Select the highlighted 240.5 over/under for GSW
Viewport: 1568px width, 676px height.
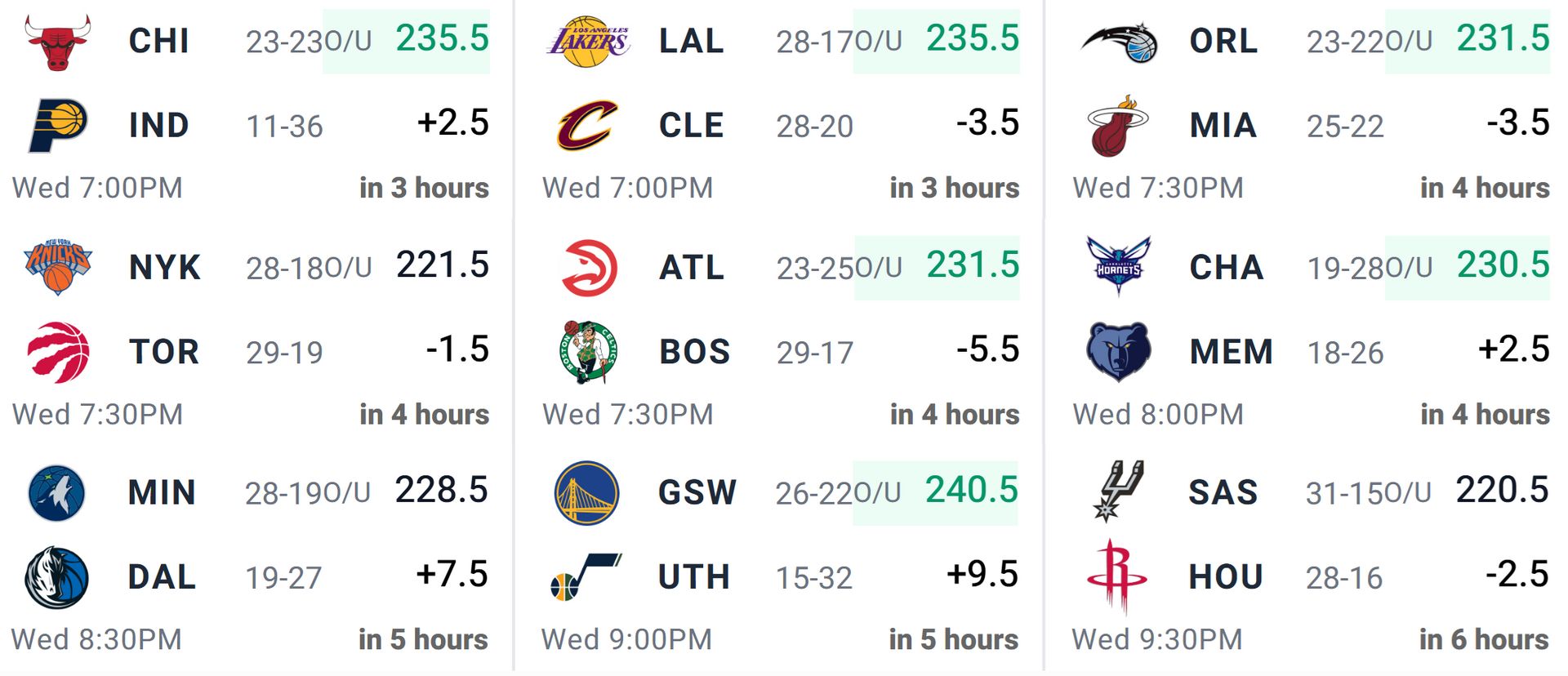point(971,491)
